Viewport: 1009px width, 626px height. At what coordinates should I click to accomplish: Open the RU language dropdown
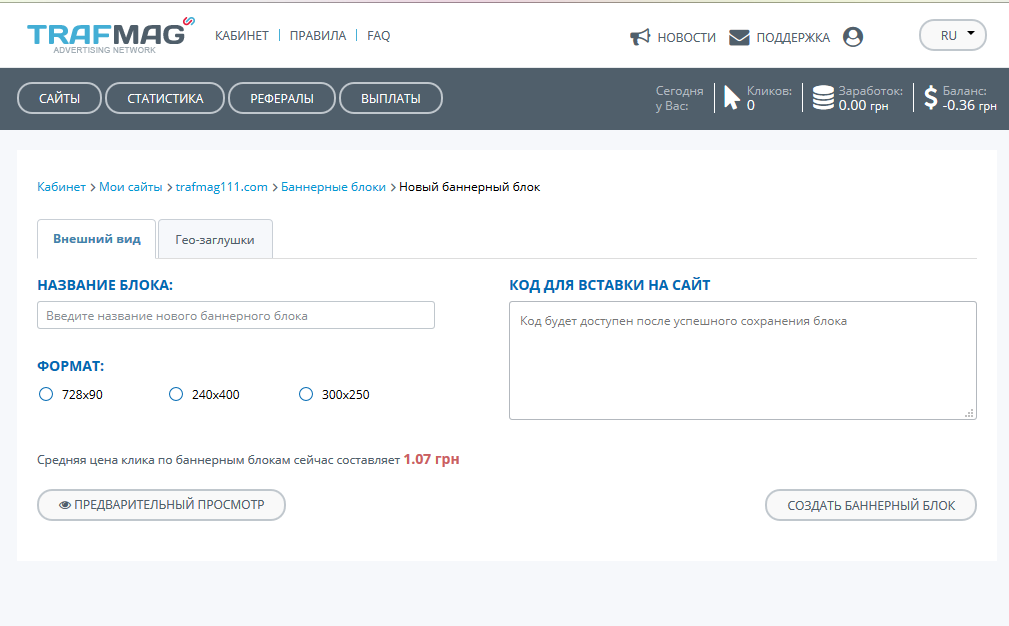[952, 35]
